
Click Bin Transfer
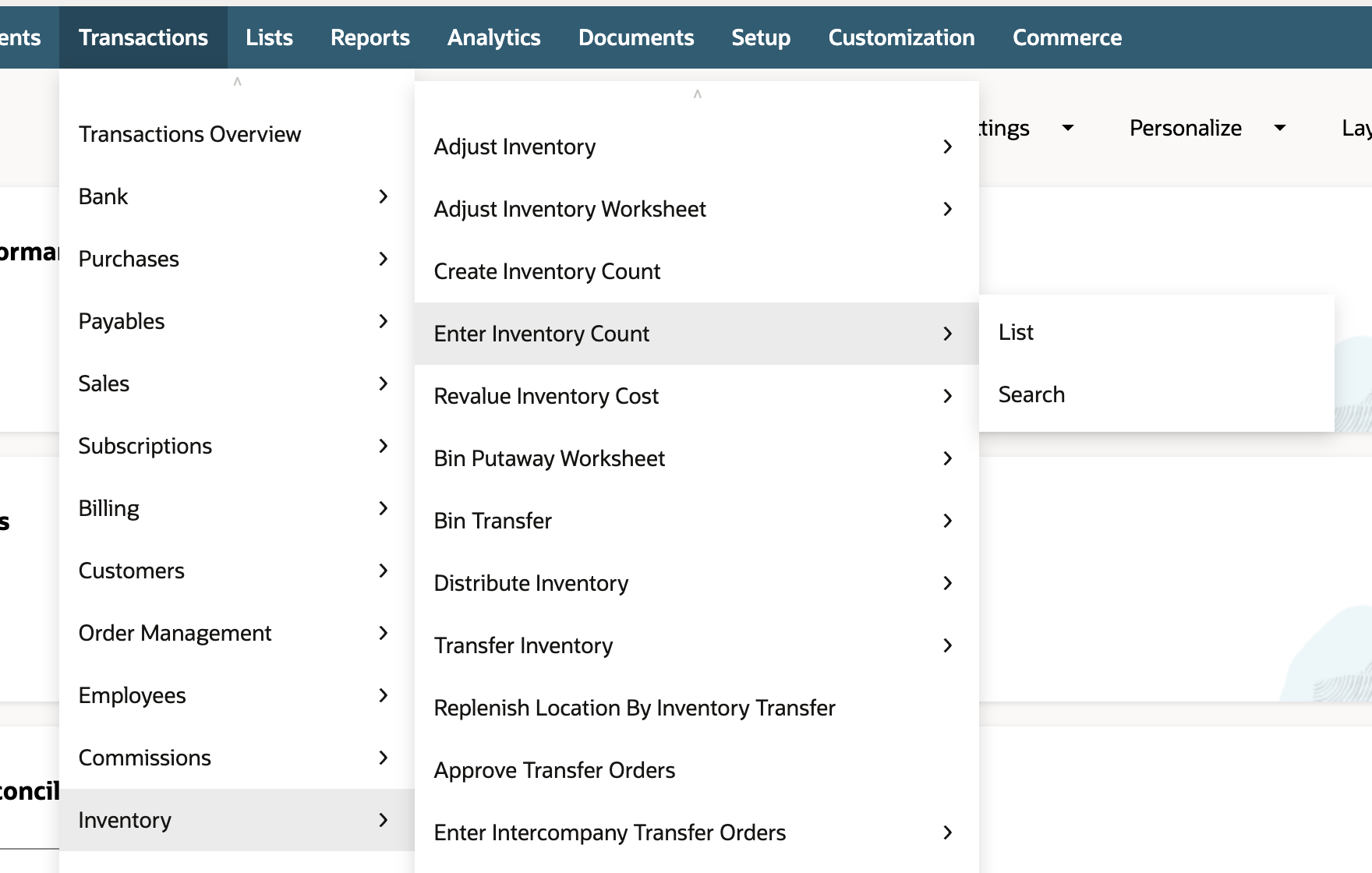[697, 521]
